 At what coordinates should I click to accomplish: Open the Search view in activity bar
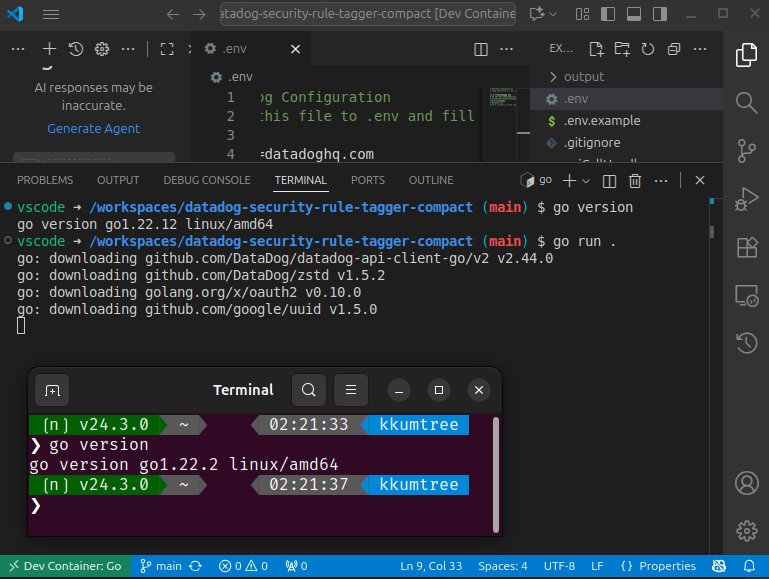746,102
